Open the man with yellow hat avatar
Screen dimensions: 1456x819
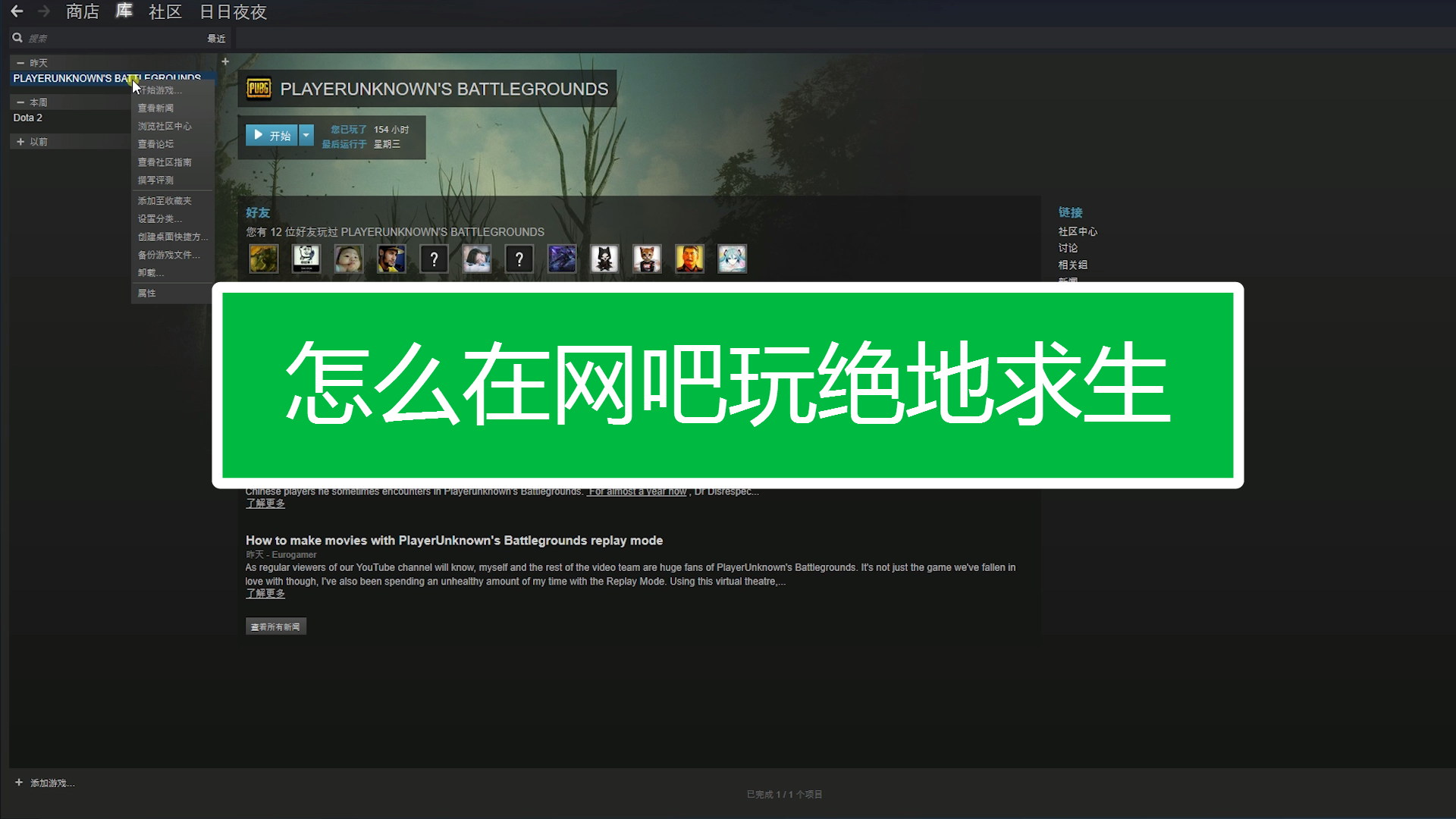click(x=391, y=259)
